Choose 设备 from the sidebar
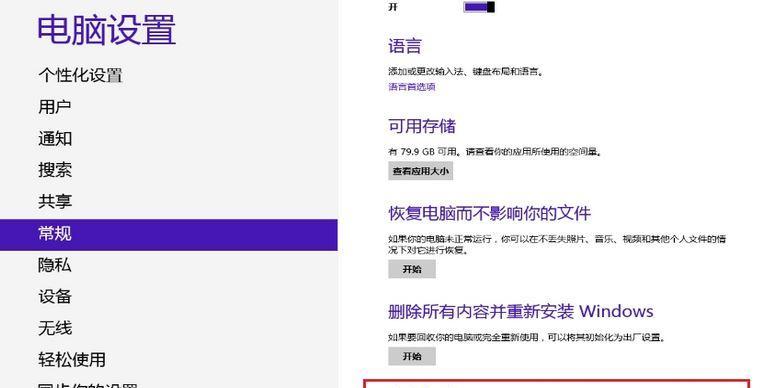The width and height of the screenshot is (773, 388). click(x=55, y=296)
